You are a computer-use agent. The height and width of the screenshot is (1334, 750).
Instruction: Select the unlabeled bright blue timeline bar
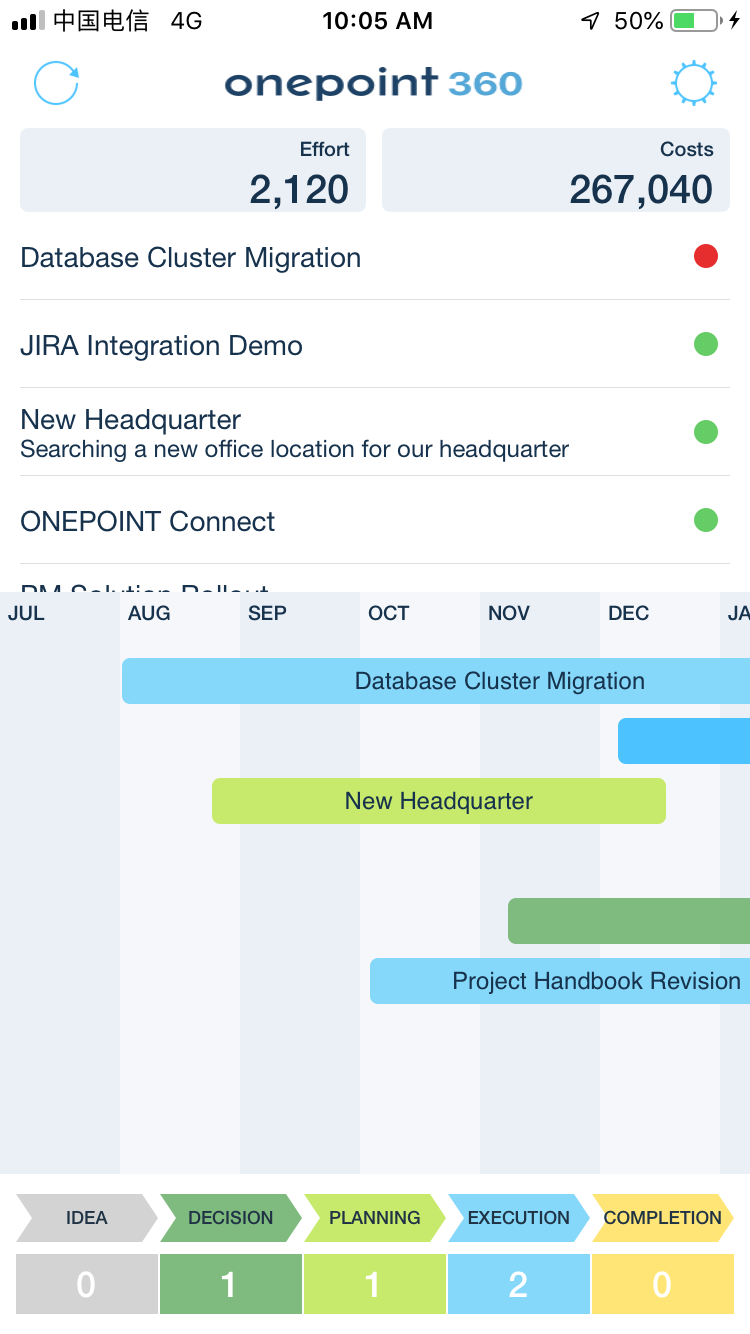click(684, 741)
